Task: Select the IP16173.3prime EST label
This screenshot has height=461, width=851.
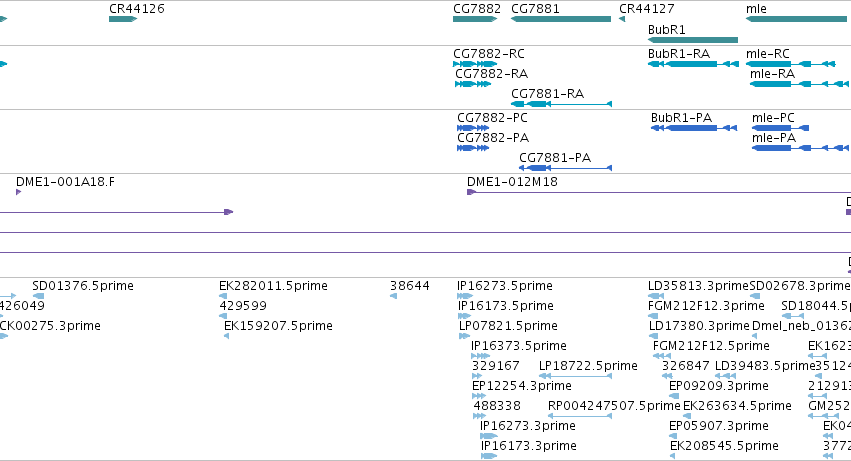Action: tap(529, 447)
